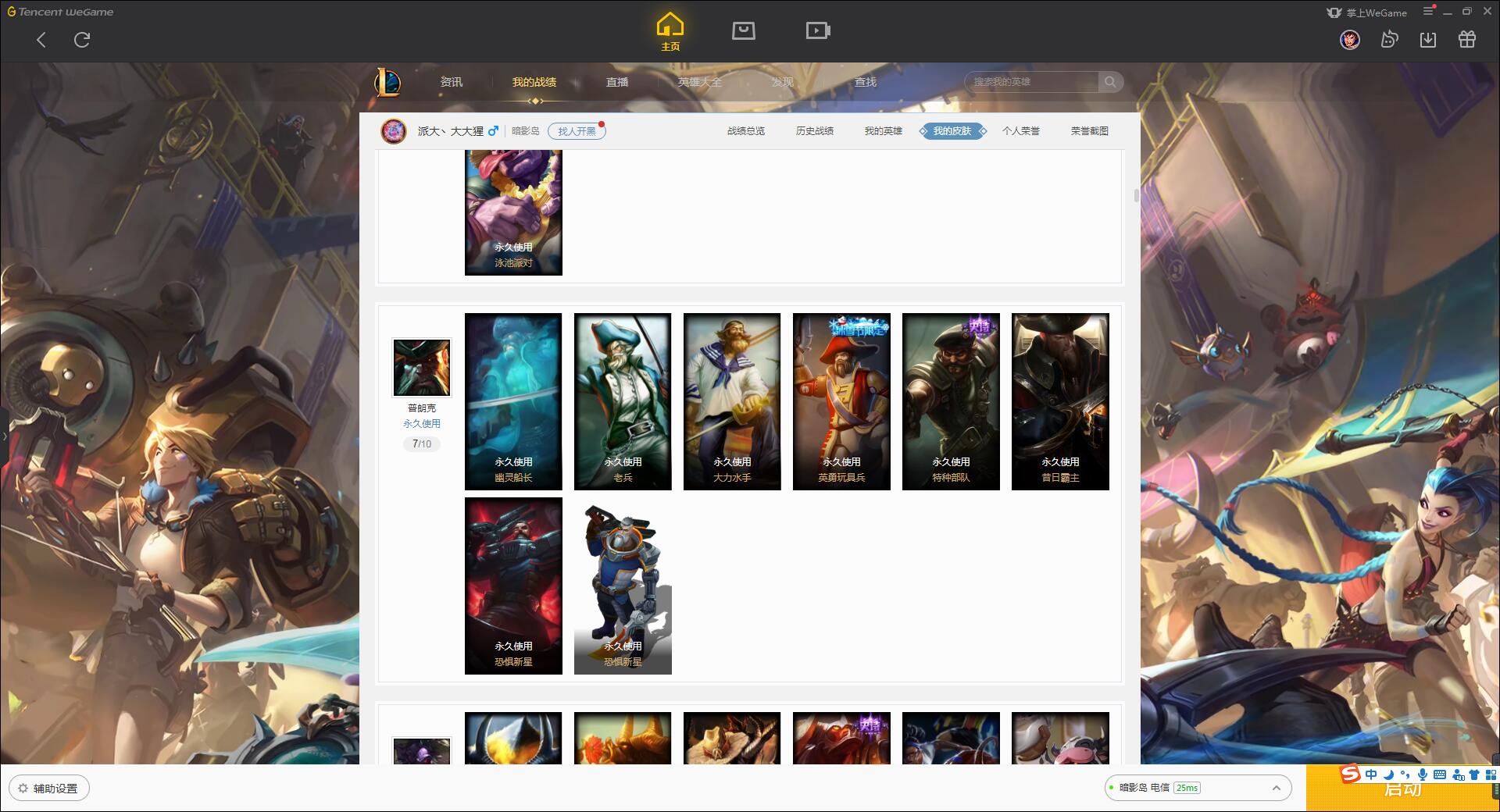Viewport: 1500px width, 812px height.
Task: Open the 恐惧新星 3D model skin card
Action: 623,586
